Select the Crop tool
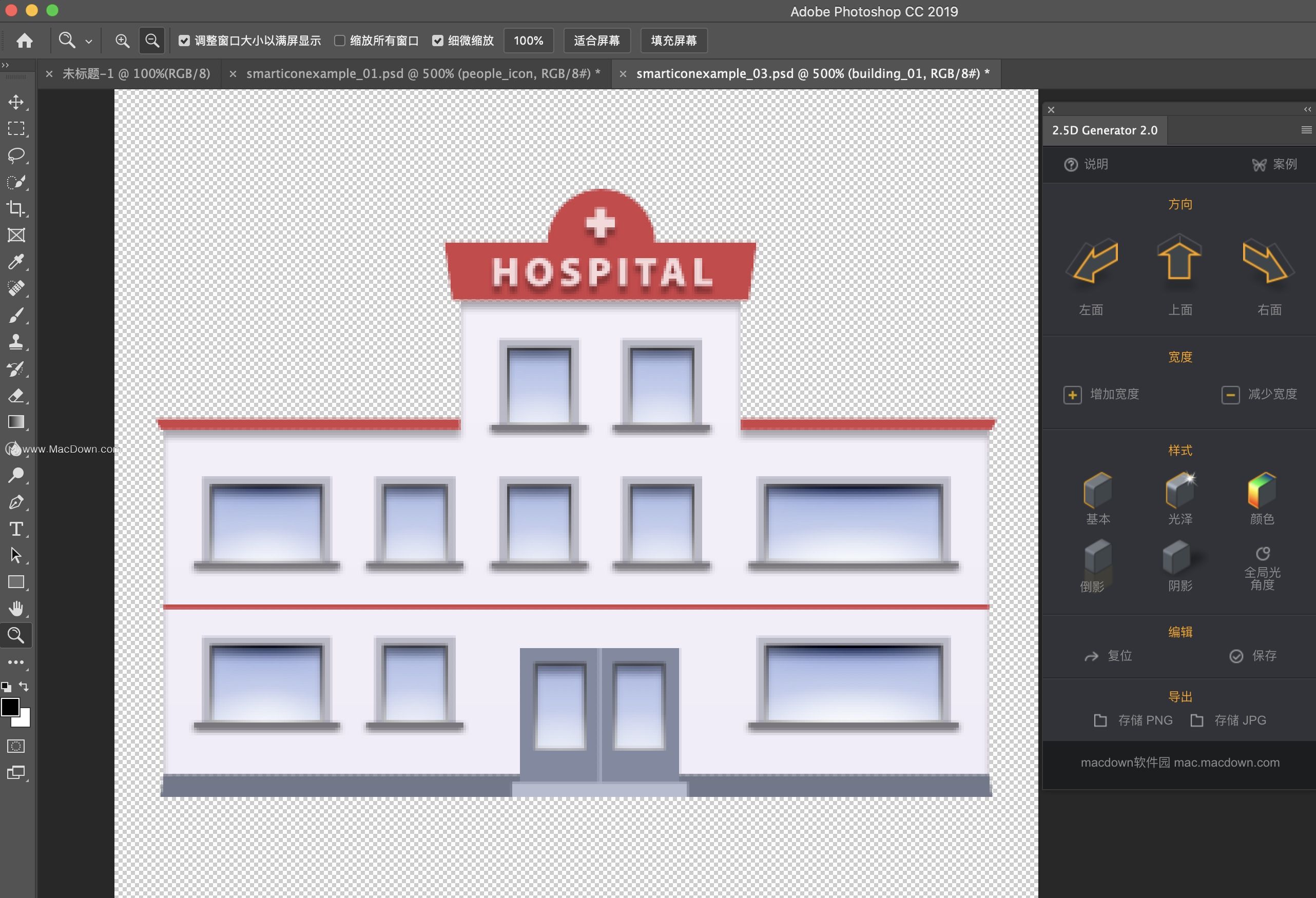1316x898 pixels. click(x=16, y=209)
